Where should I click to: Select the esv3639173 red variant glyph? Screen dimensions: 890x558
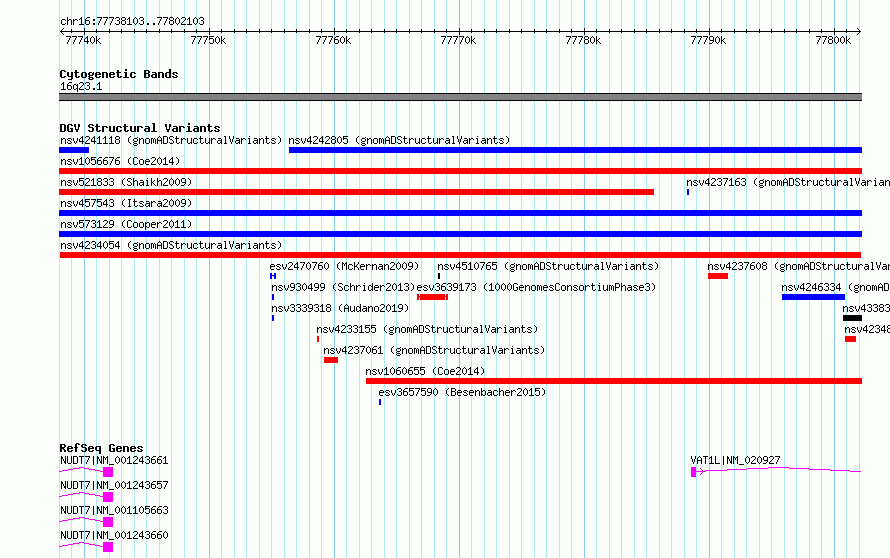tap(433, 297)
